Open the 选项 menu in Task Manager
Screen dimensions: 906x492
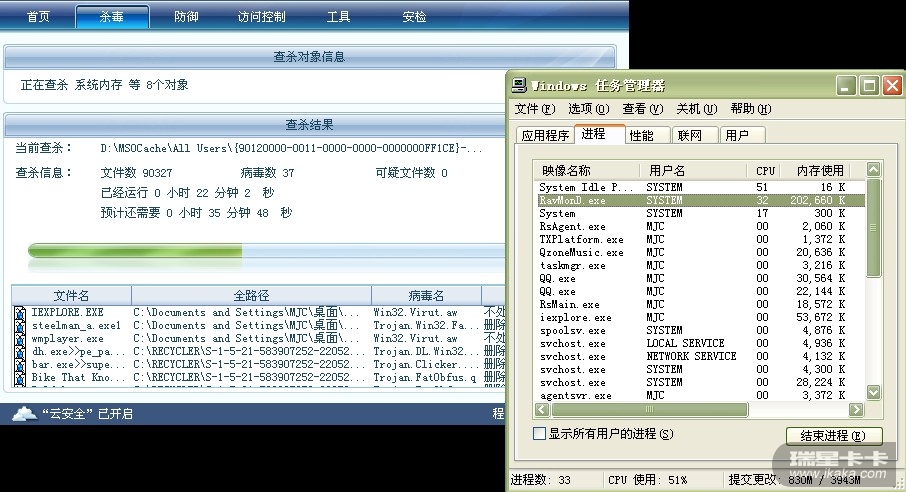(x=589, y=109)
